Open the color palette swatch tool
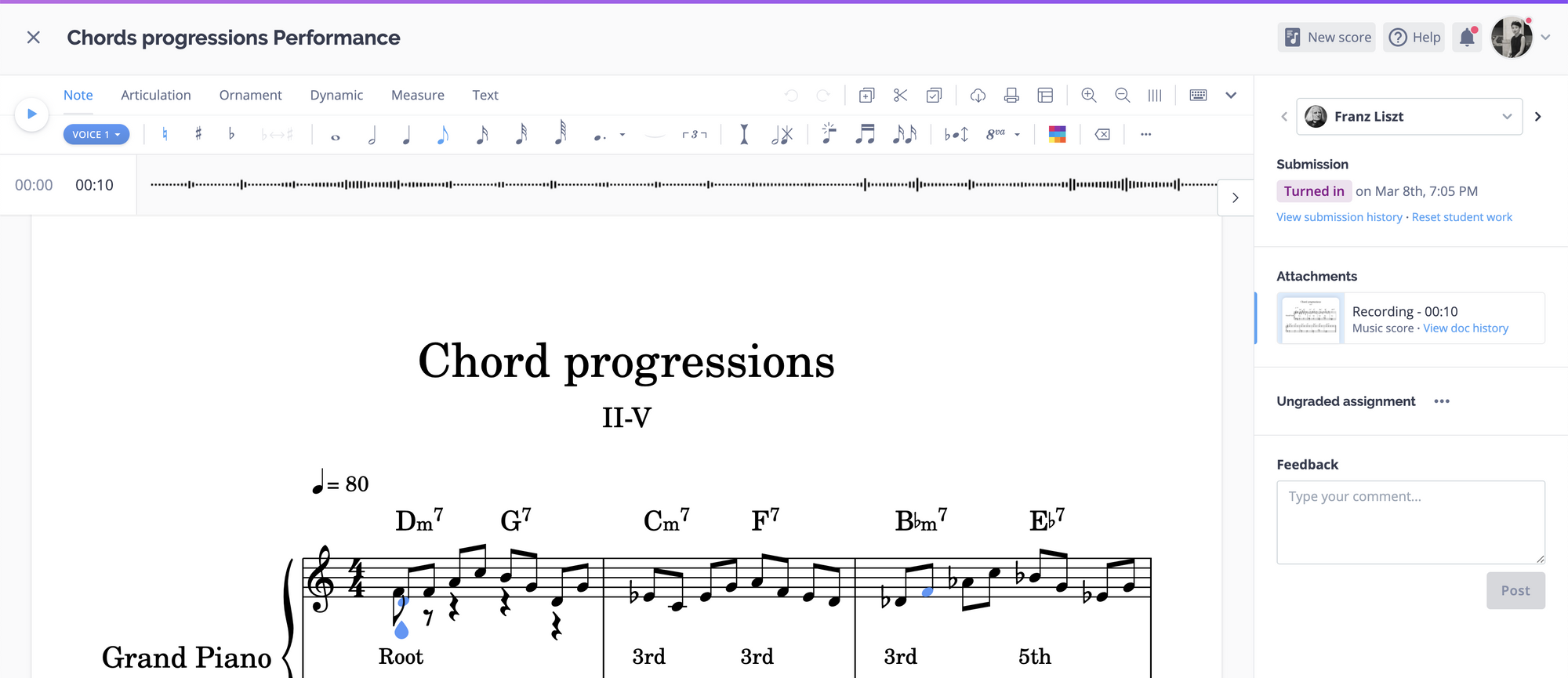1568x678 pixels. pos(1057,134)
